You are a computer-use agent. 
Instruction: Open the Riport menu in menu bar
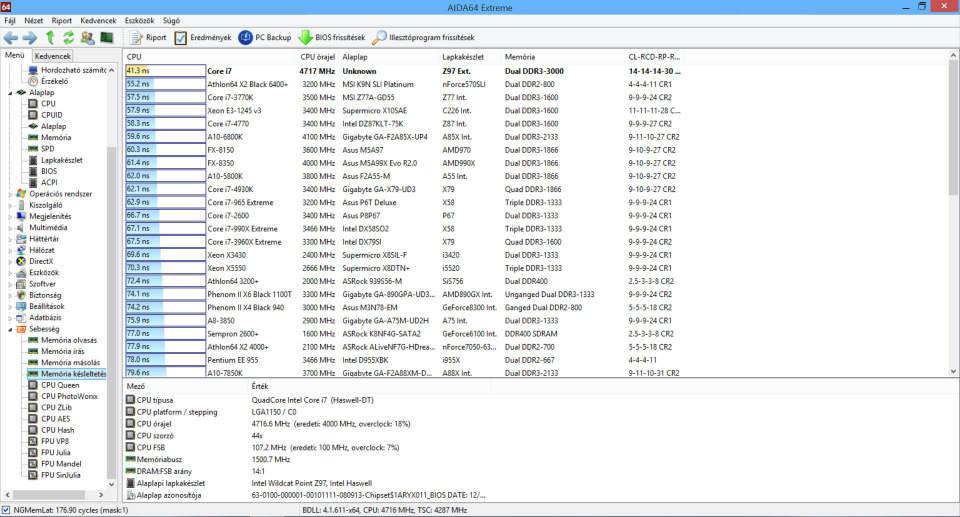(x=61, y=20)
